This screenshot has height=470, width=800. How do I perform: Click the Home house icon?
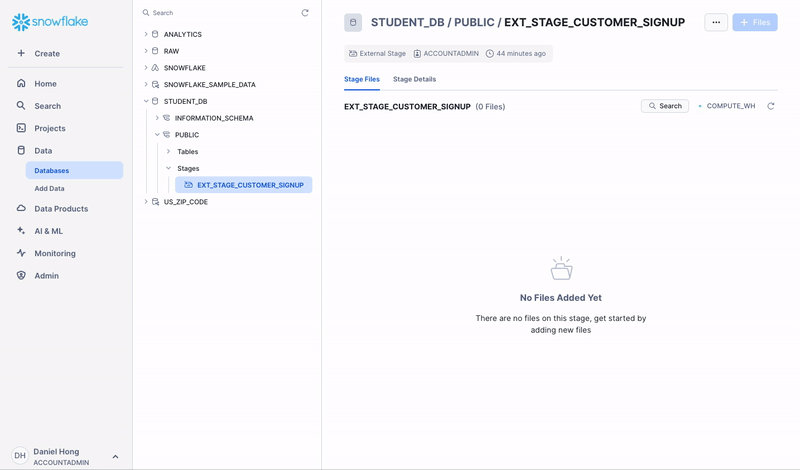[21, 83]
